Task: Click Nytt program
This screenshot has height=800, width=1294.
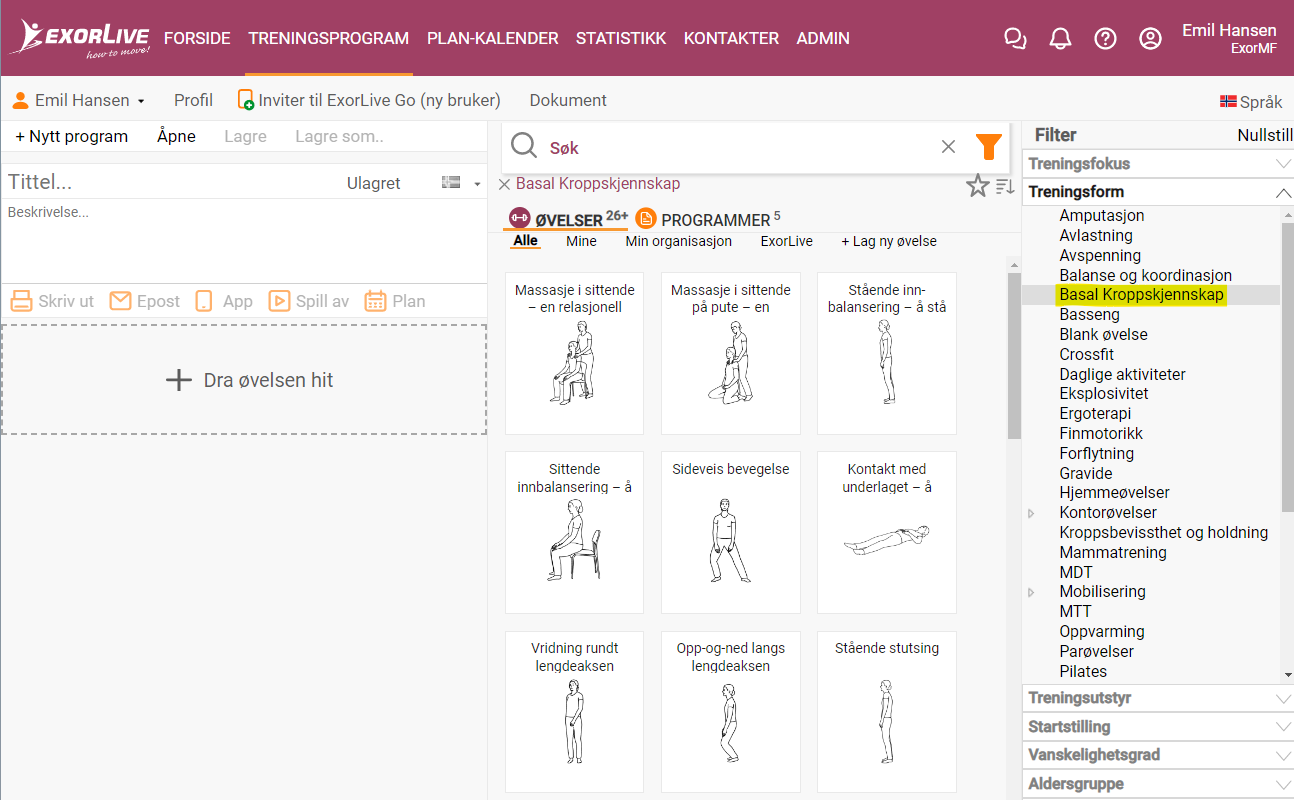Action: (72, 136)
